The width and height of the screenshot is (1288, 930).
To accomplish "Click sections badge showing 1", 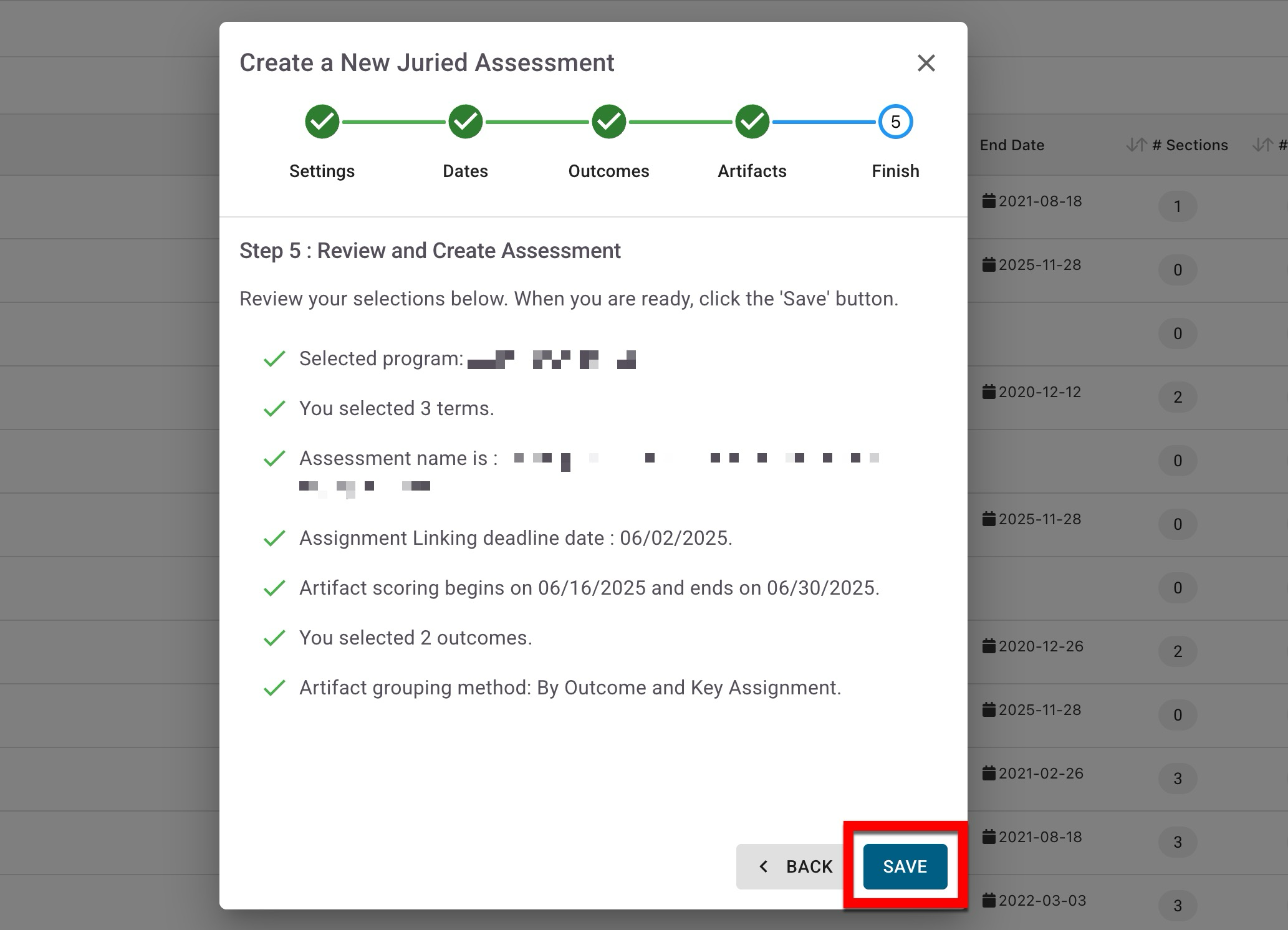I will pos(1177,206).
